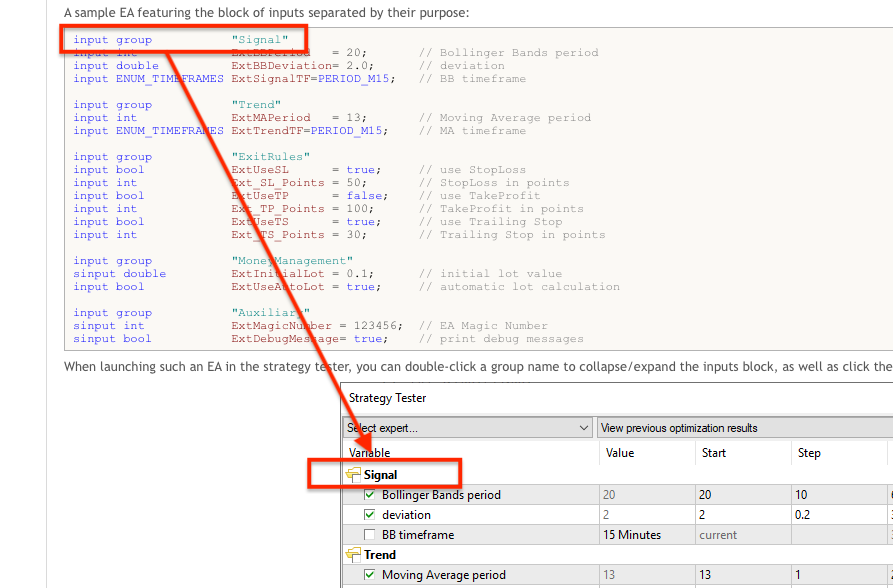Image resolution: width=893 pixels, height=588 pixels.
Task: Open the Select expert dropdown
Action: point(468,428)
